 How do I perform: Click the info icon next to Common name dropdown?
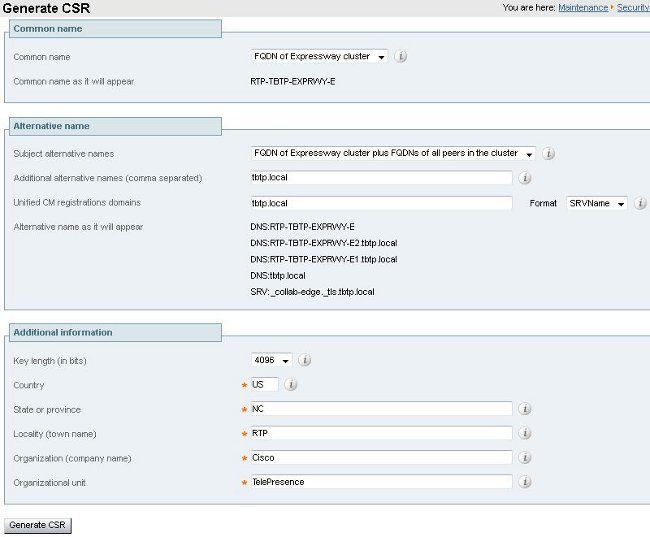[400, 57]
